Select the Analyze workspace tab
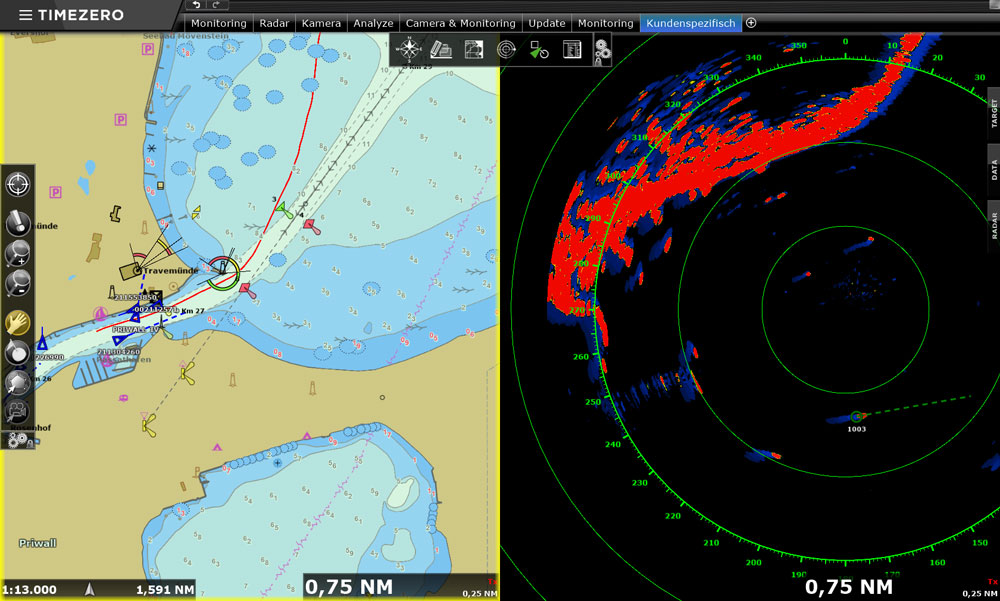Viewport: 1000px width, 601px height. pyautogui.click(x=373, y=23)
